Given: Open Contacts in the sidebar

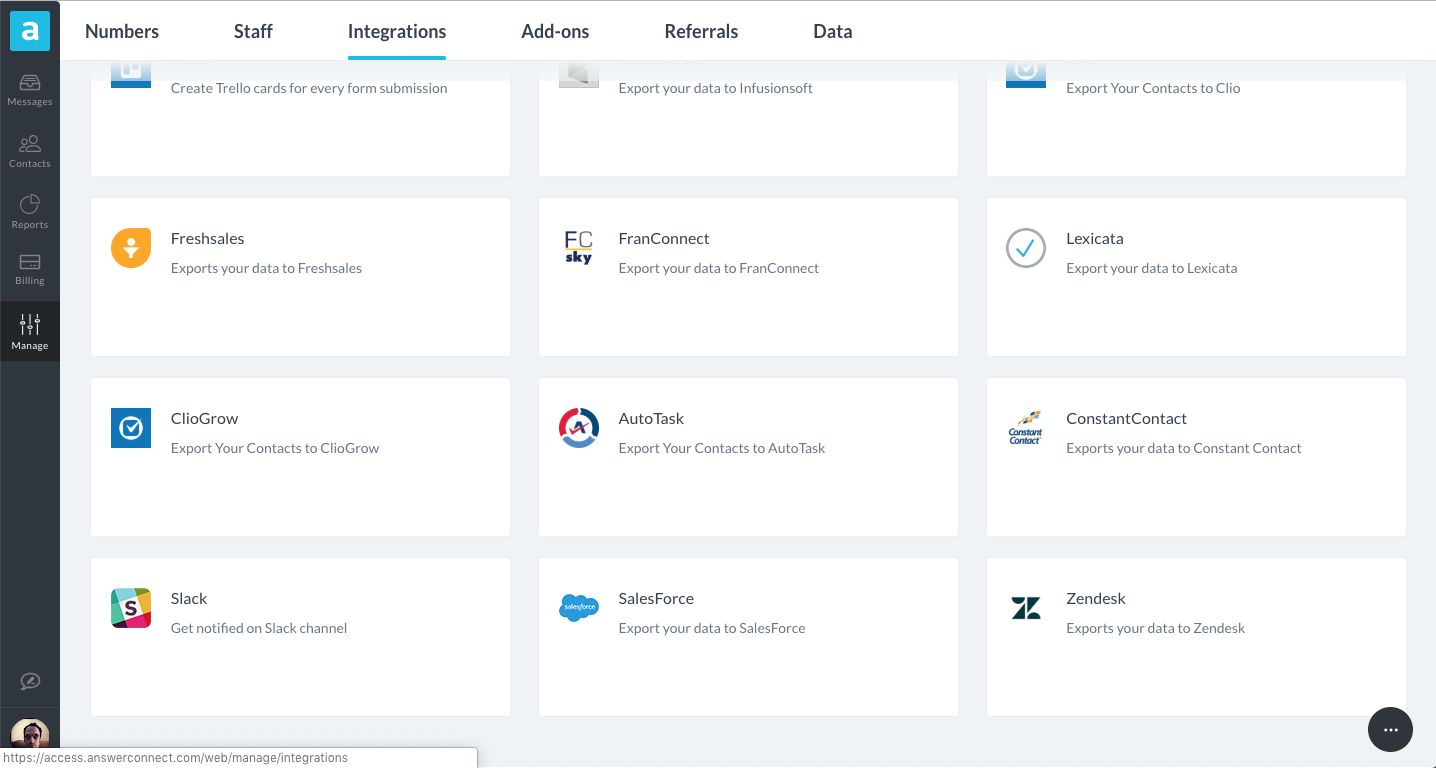Looking at the screenshot, I should pyautogui.click(x=30, y=151).
